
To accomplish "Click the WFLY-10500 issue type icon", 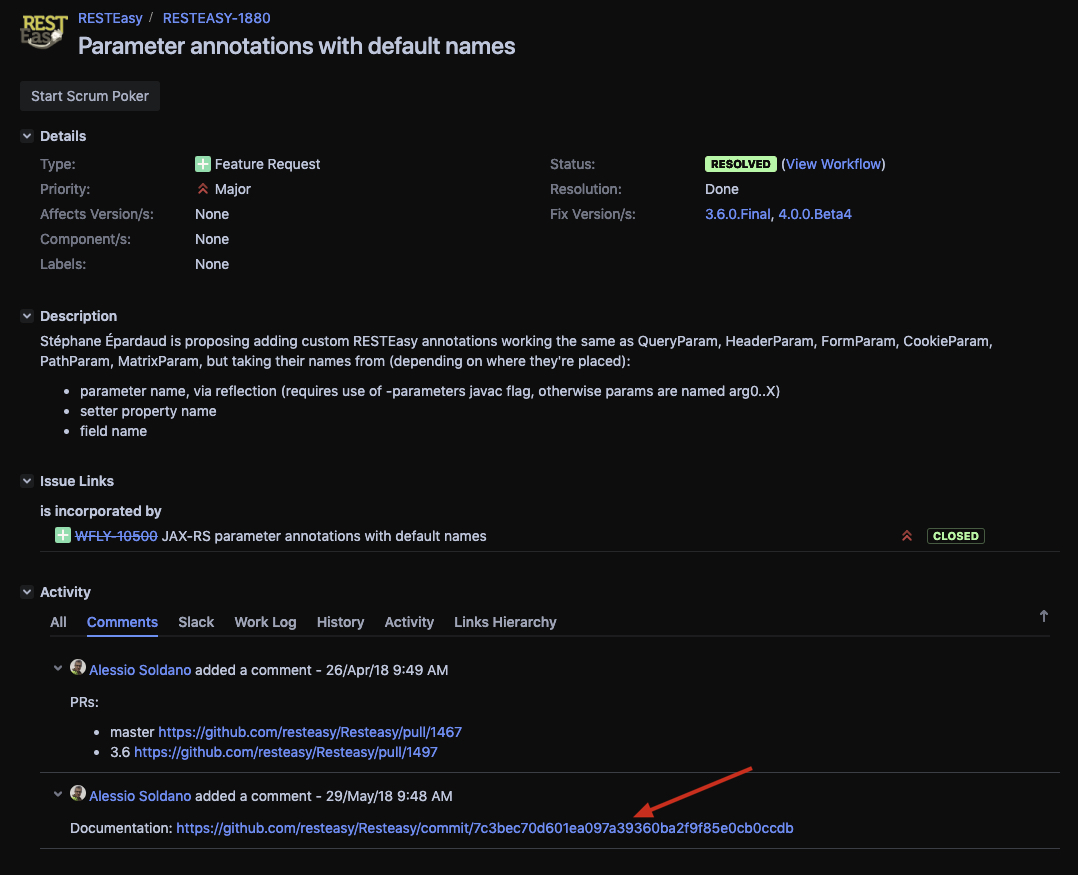I will pyautogui.click(x=63, y=535).
